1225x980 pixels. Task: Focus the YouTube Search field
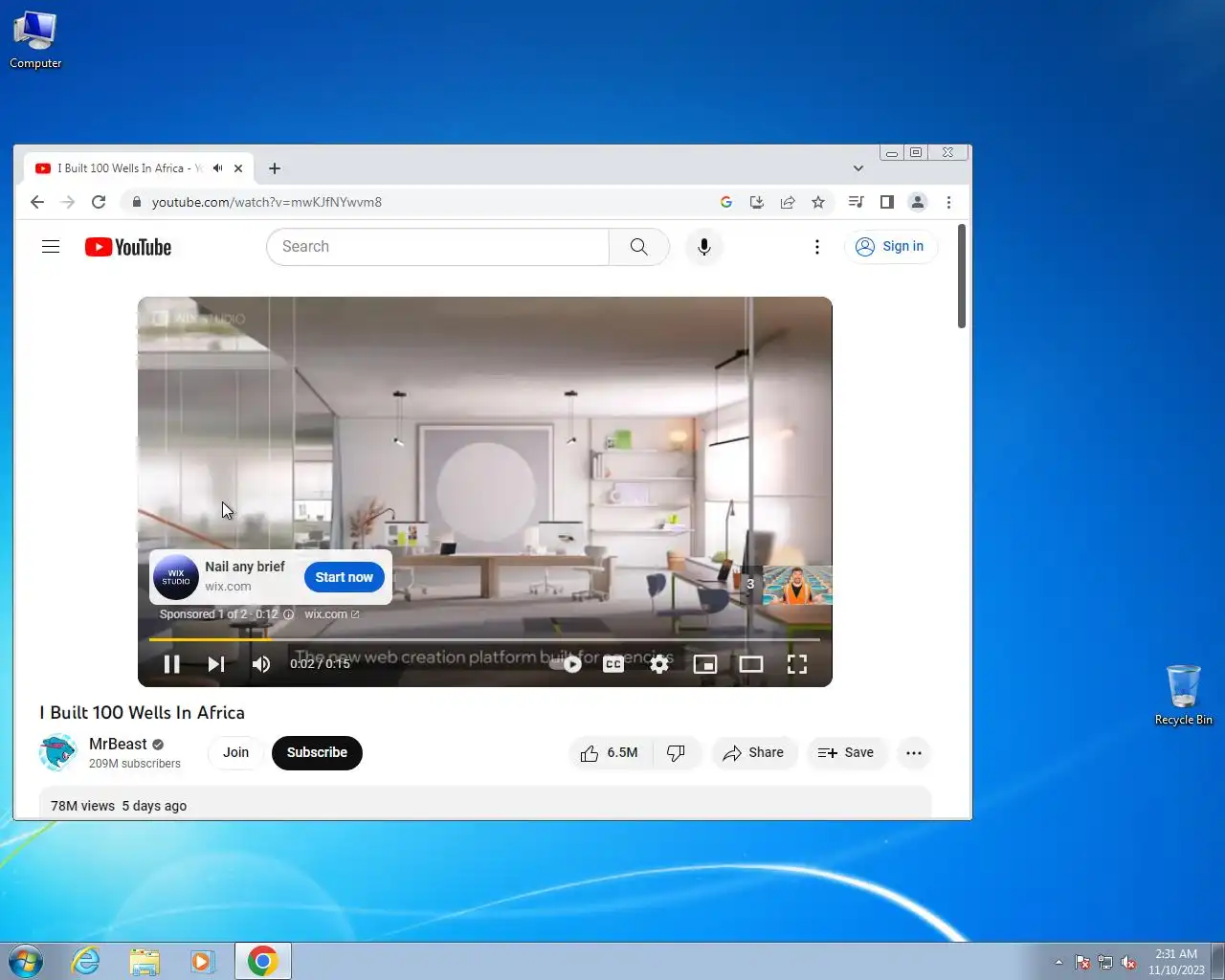pyautogui.click(x=438, y=247)
